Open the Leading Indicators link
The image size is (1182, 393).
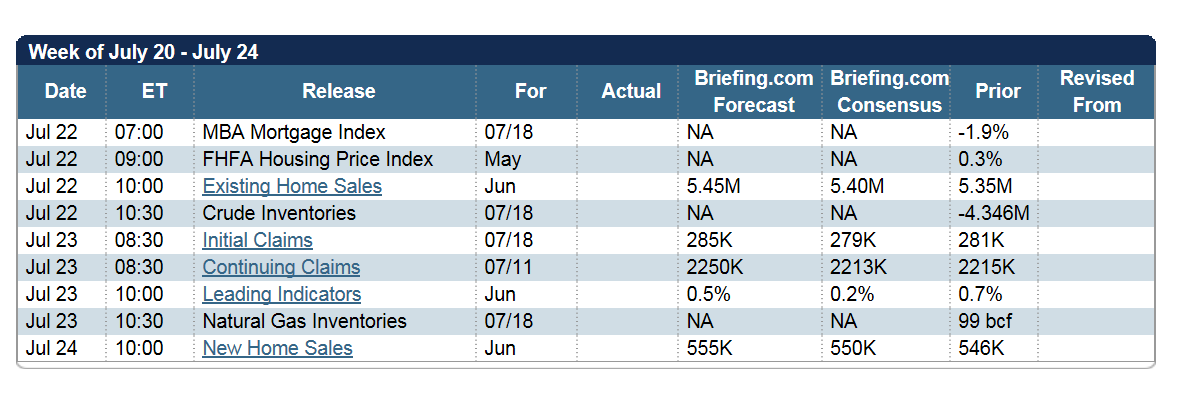pyautogui.click(x=282, y=294)
